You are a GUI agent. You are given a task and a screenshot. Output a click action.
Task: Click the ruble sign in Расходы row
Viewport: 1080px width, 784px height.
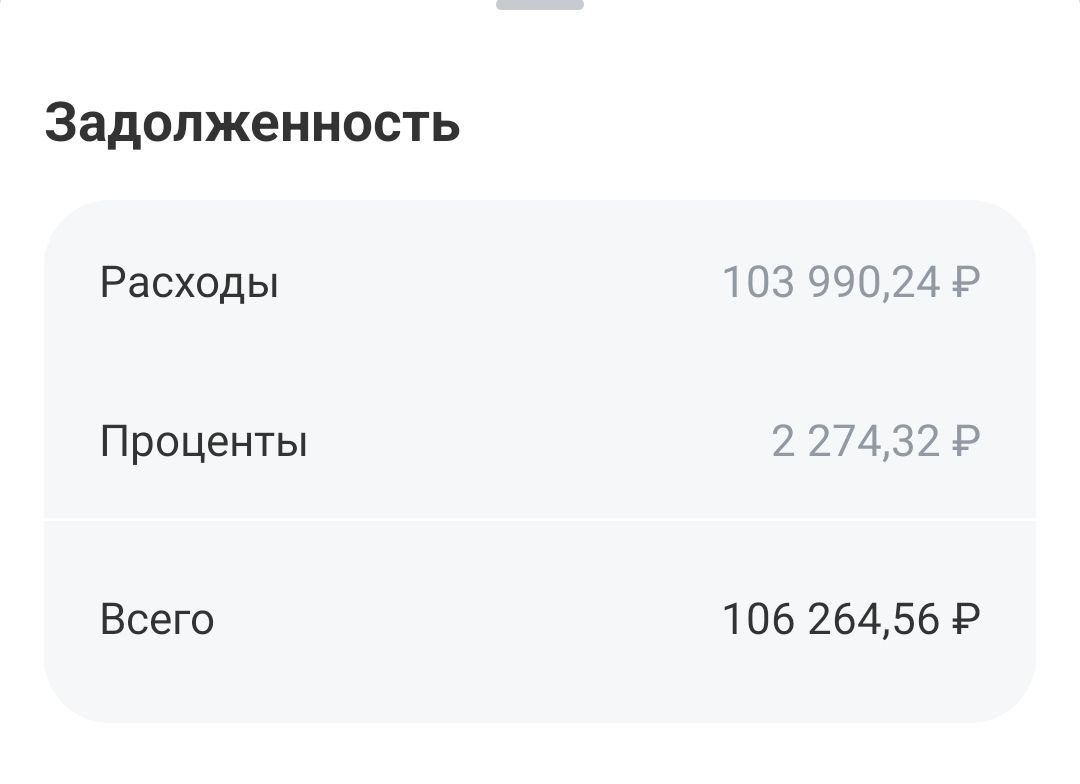point(965,283)
